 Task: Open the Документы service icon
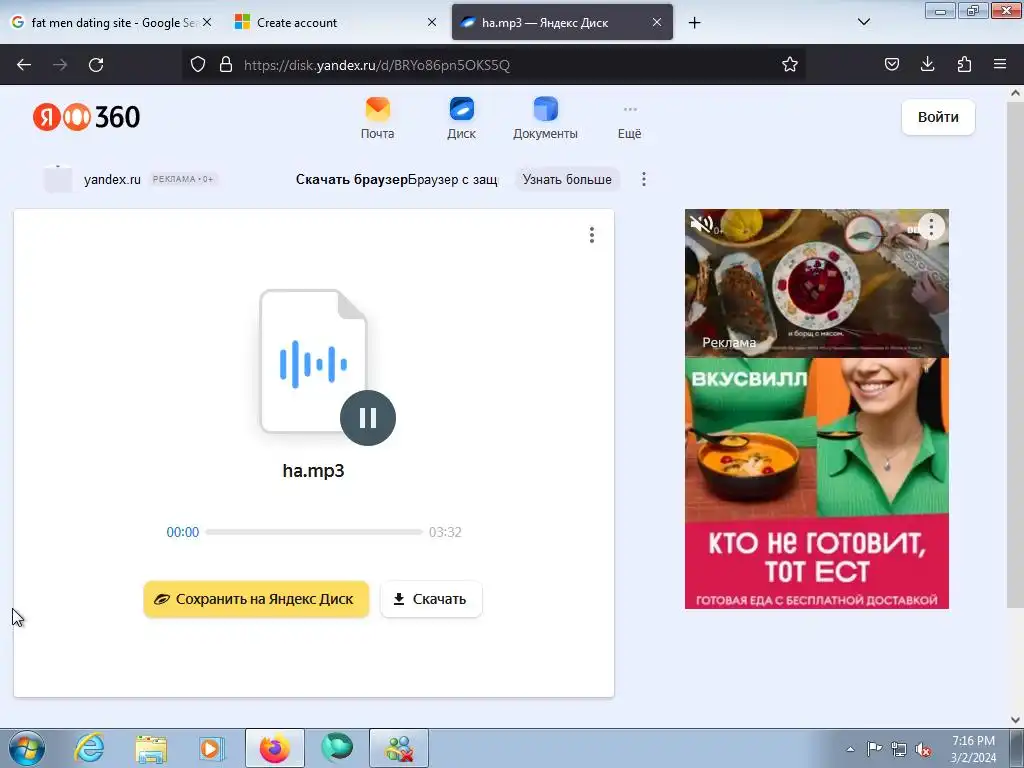click(x=545, y=118)
